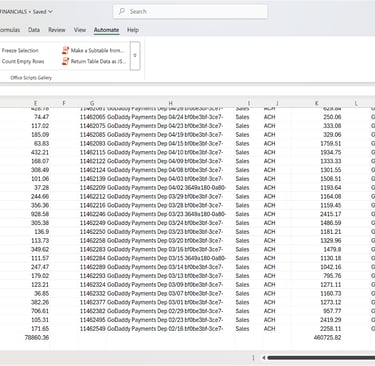Image resolution: width=375 pixels, height=366 pixels.
Task: Open the Help tab
Action: [133, 30]
